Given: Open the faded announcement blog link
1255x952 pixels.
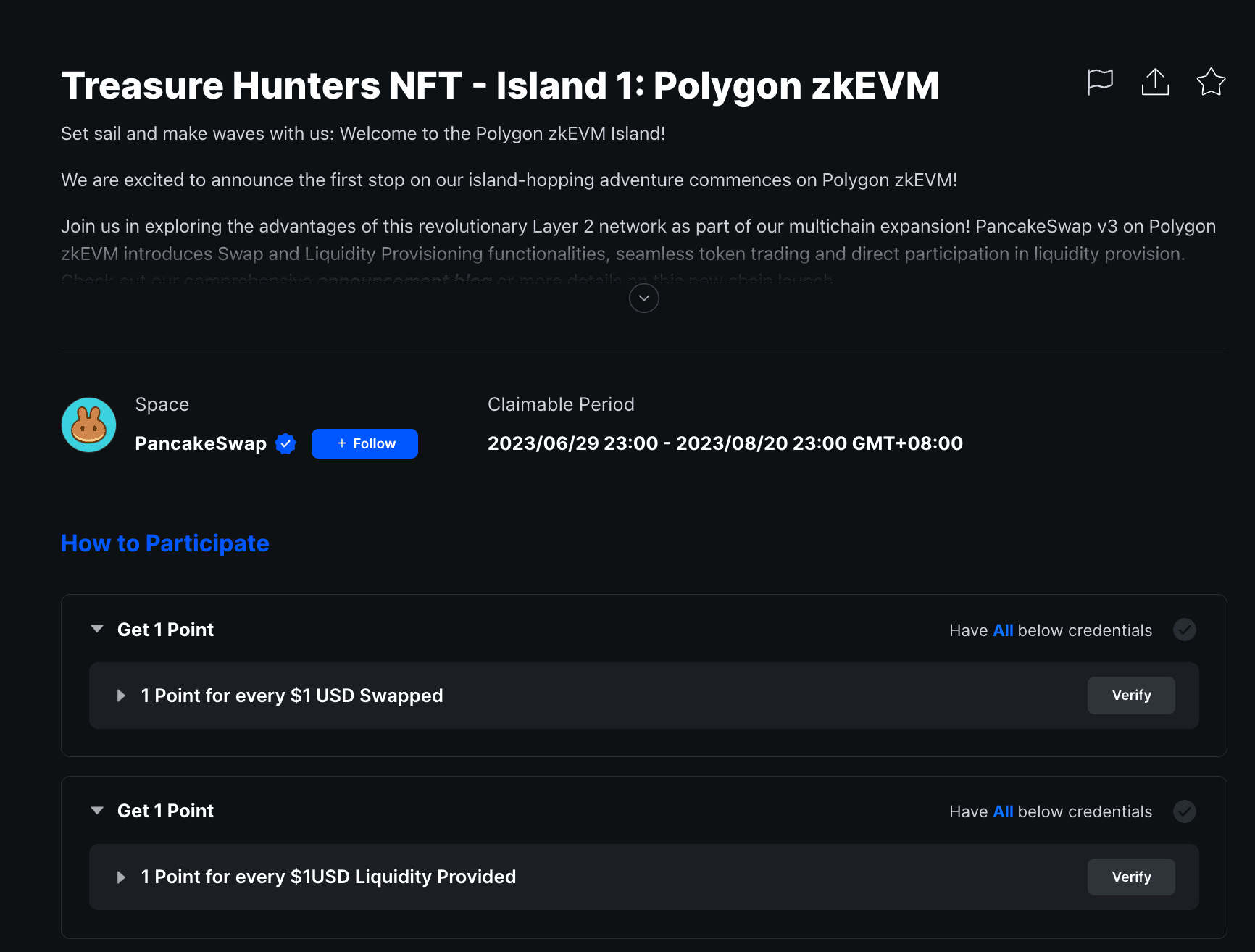Looking at the screenshot, I should click(x=404, y=280).
